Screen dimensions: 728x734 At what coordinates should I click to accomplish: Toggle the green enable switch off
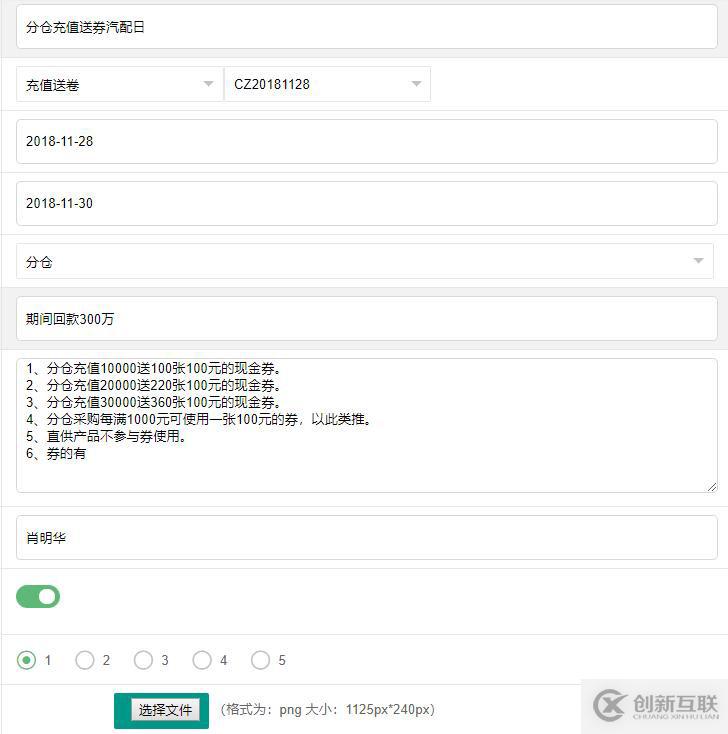[x=38, y=596]
